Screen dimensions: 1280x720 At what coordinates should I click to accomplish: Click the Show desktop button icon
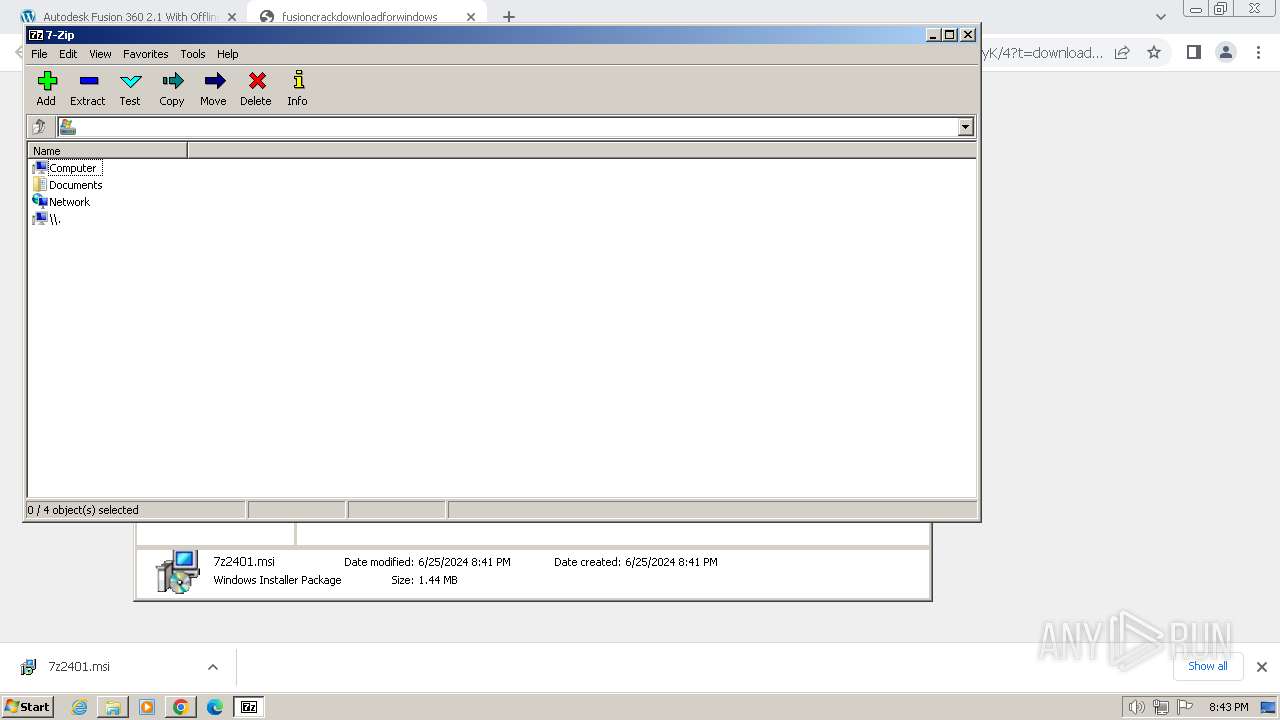coord(1268,707)
